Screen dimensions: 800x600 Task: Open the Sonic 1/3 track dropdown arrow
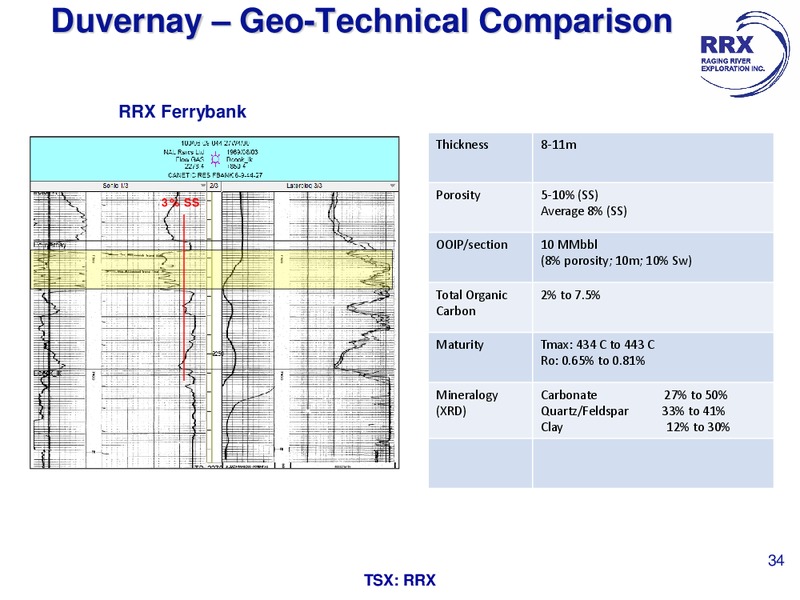(x=203, y=186)
